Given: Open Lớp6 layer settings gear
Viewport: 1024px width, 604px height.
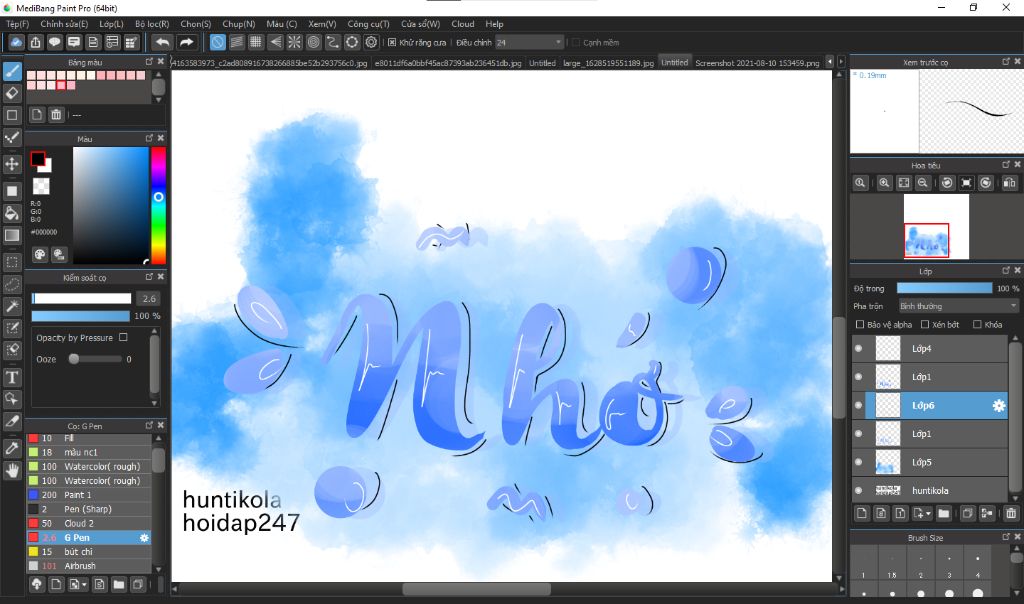Looking at the screenshot, I should [999, 405].
